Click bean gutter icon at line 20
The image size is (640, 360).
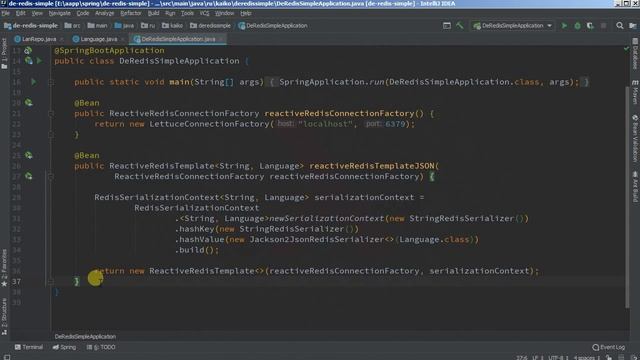(x=29, y=102)
